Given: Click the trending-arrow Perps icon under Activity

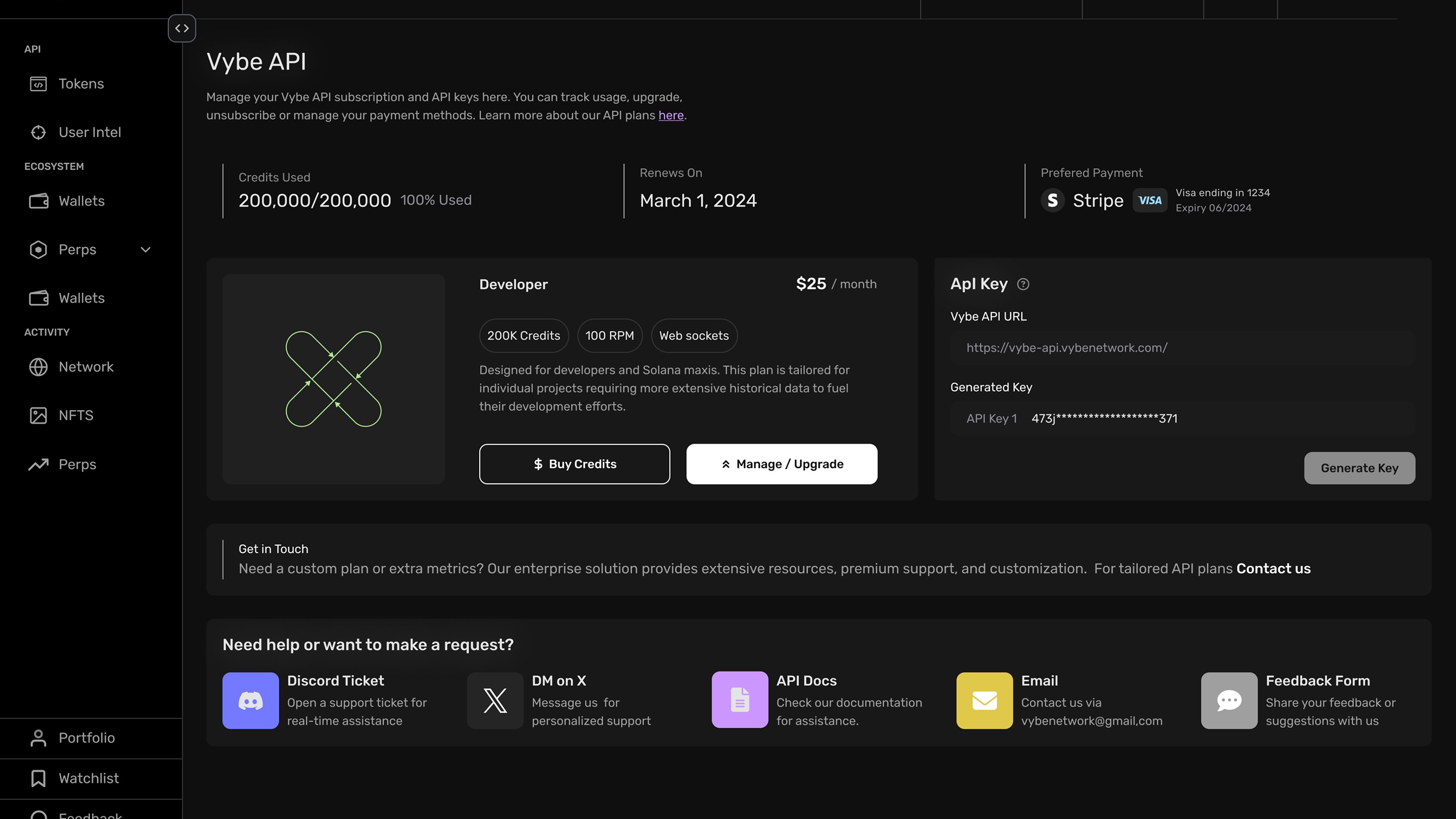Looking at the screenshot, I should [x=38, y=465].
